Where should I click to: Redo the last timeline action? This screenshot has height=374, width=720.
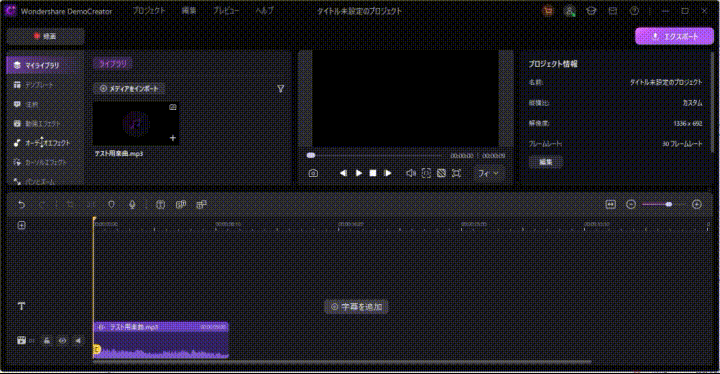point(42,204)
